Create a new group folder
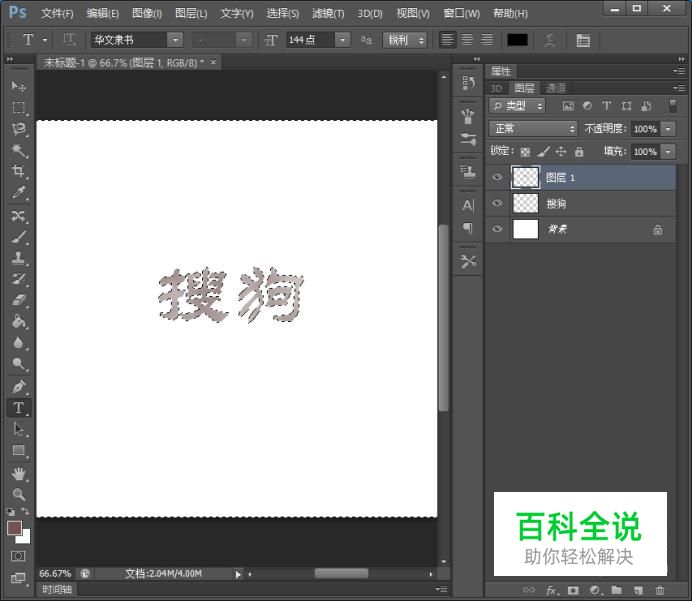The image size is (692, 601). (x=617, y=590)
